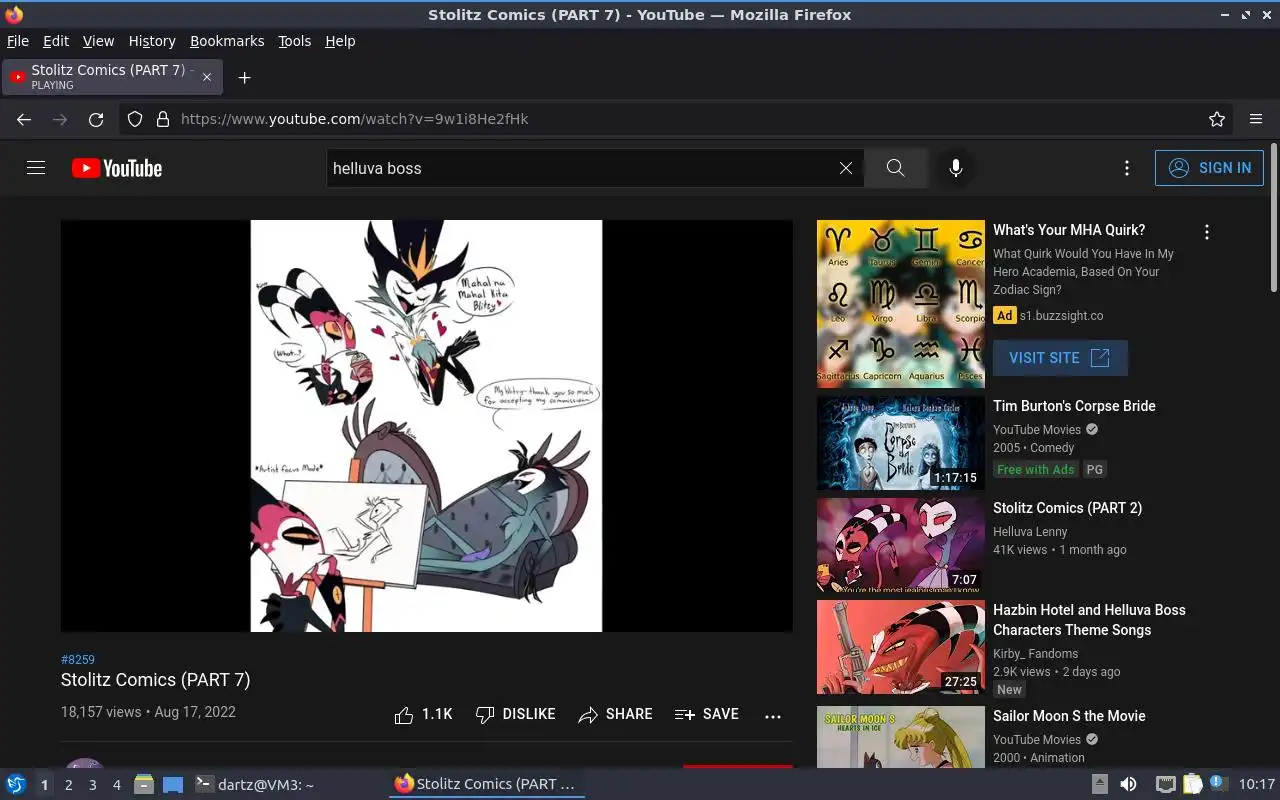Screen dimensions: 1280x800
Task: Open more actions menu below video
Action: 772,715
